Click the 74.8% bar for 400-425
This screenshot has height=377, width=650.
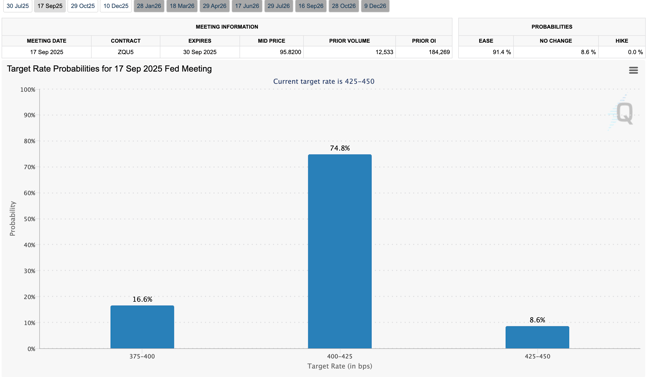point(340,251)
